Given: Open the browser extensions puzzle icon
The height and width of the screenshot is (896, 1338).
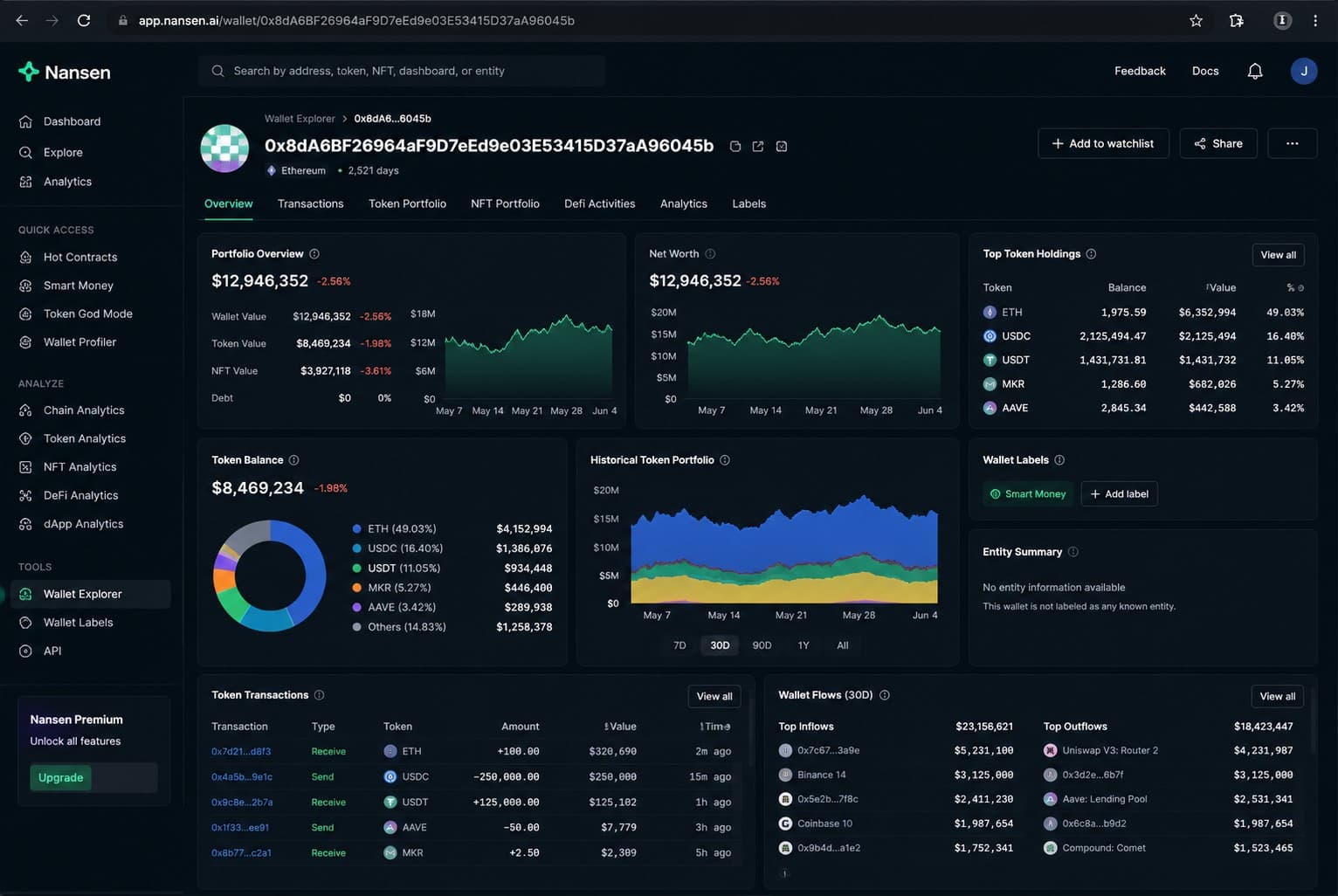Looking at the screenshot, I should coord(1237,20).
